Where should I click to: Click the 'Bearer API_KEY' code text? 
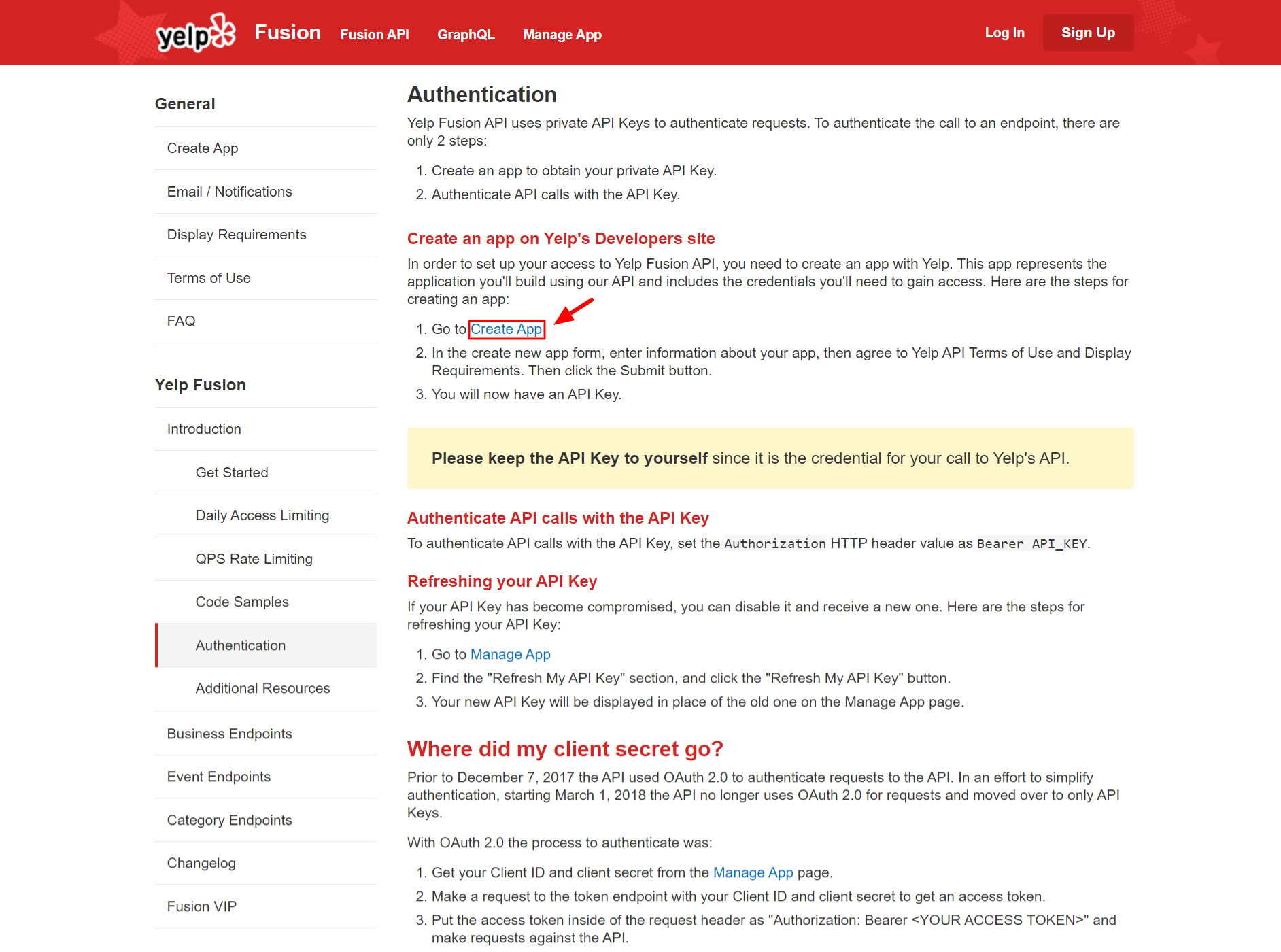click(x=1032, y=543)
